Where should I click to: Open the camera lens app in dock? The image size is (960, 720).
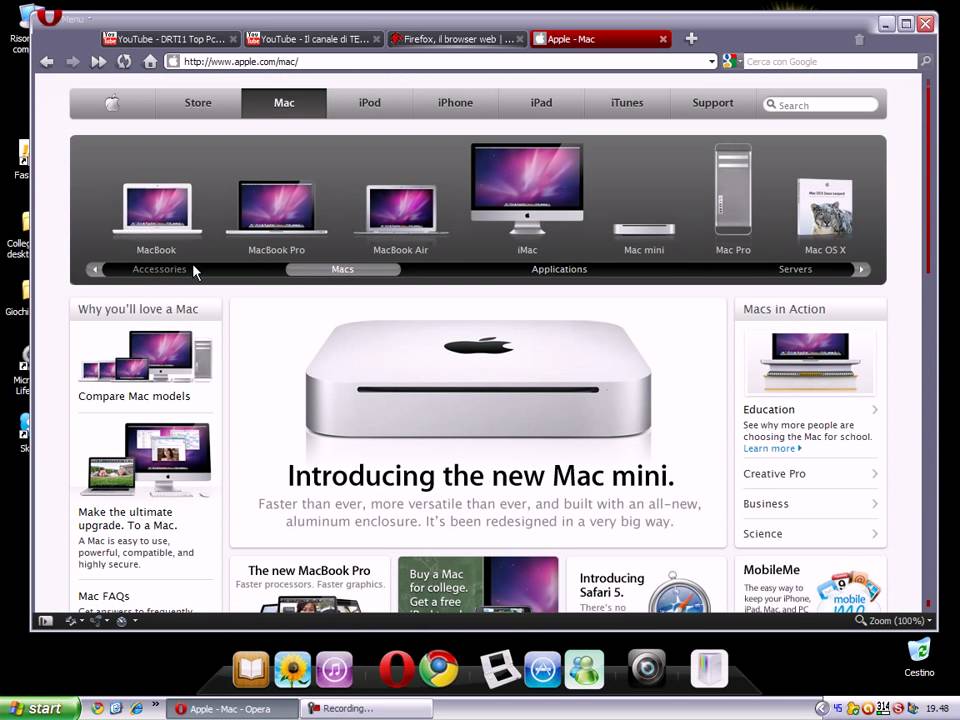tap(647, 668)
